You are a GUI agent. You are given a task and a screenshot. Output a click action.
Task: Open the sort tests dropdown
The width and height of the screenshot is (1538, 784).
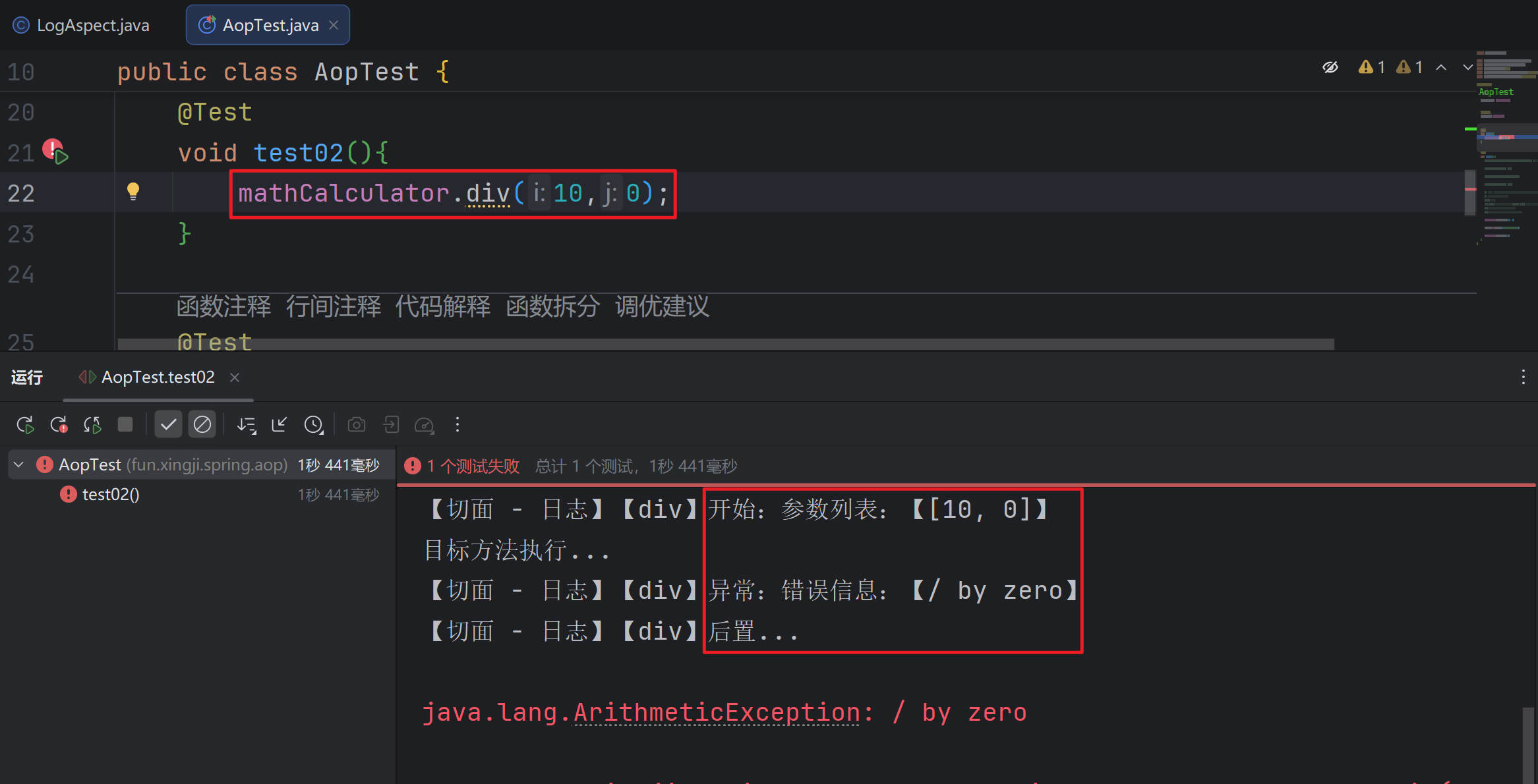pyautogui.click(x=247, y=425)
